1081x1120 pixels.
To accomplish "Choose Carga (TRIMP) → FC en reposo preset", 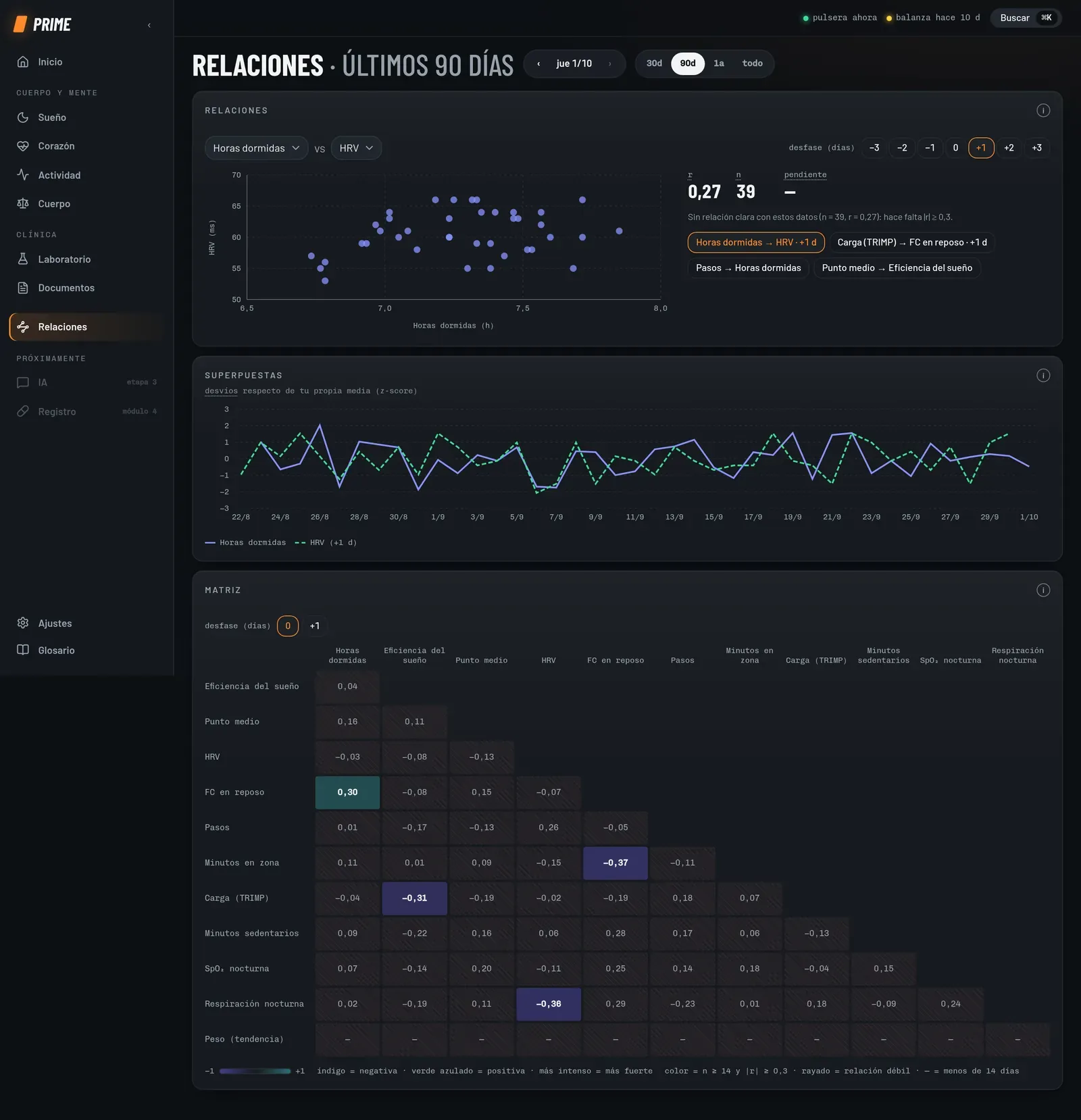I will click(912, 243).
